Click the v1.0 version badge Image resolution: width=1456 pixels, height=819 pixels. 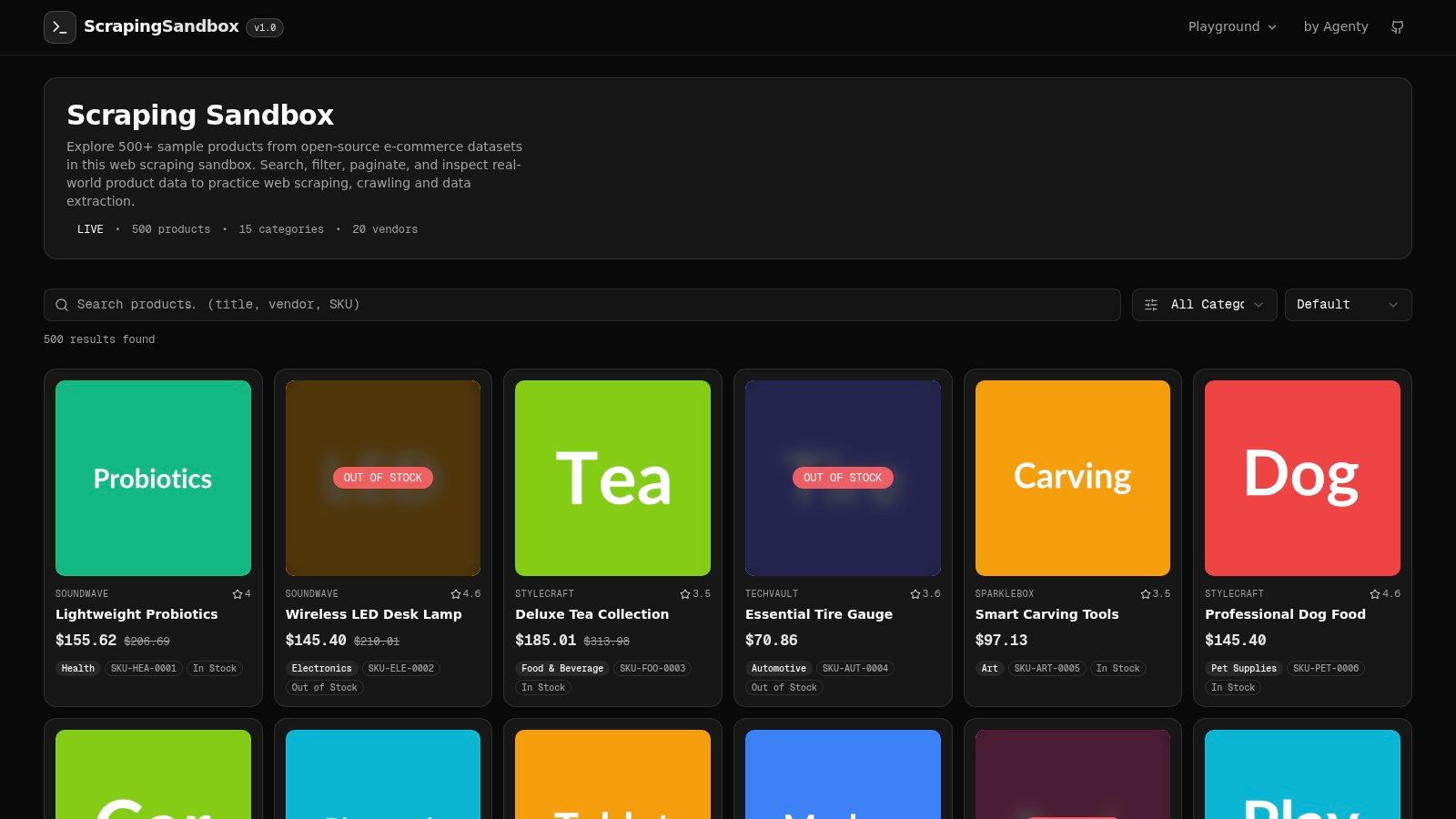coord(265,28)
